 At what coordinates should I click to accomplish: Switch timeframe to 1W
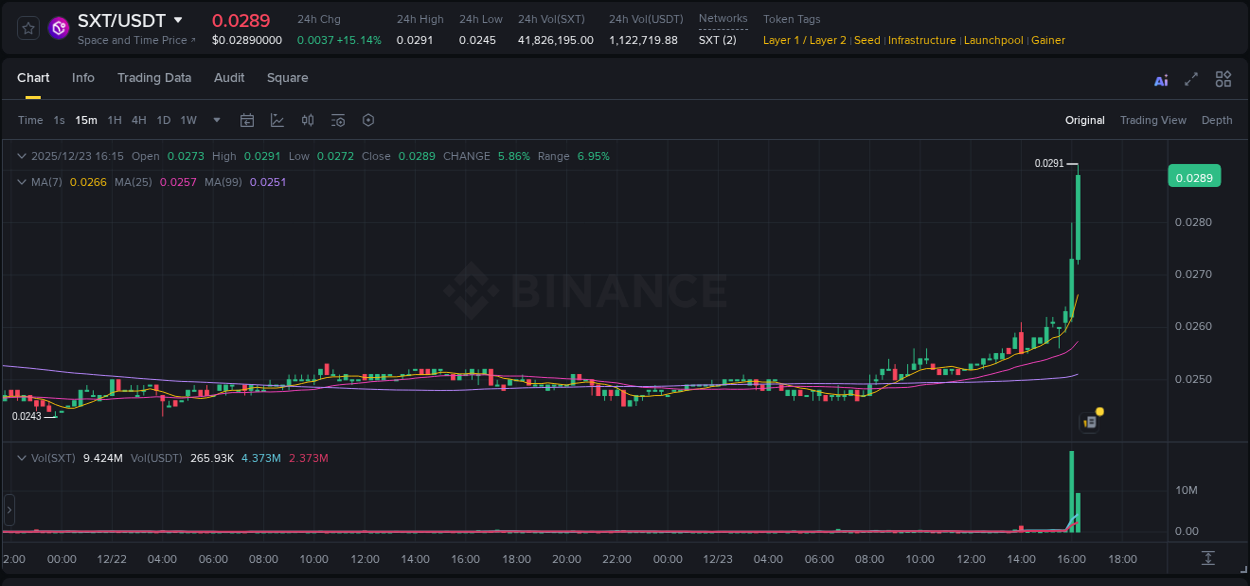click(x=188, y=120)
